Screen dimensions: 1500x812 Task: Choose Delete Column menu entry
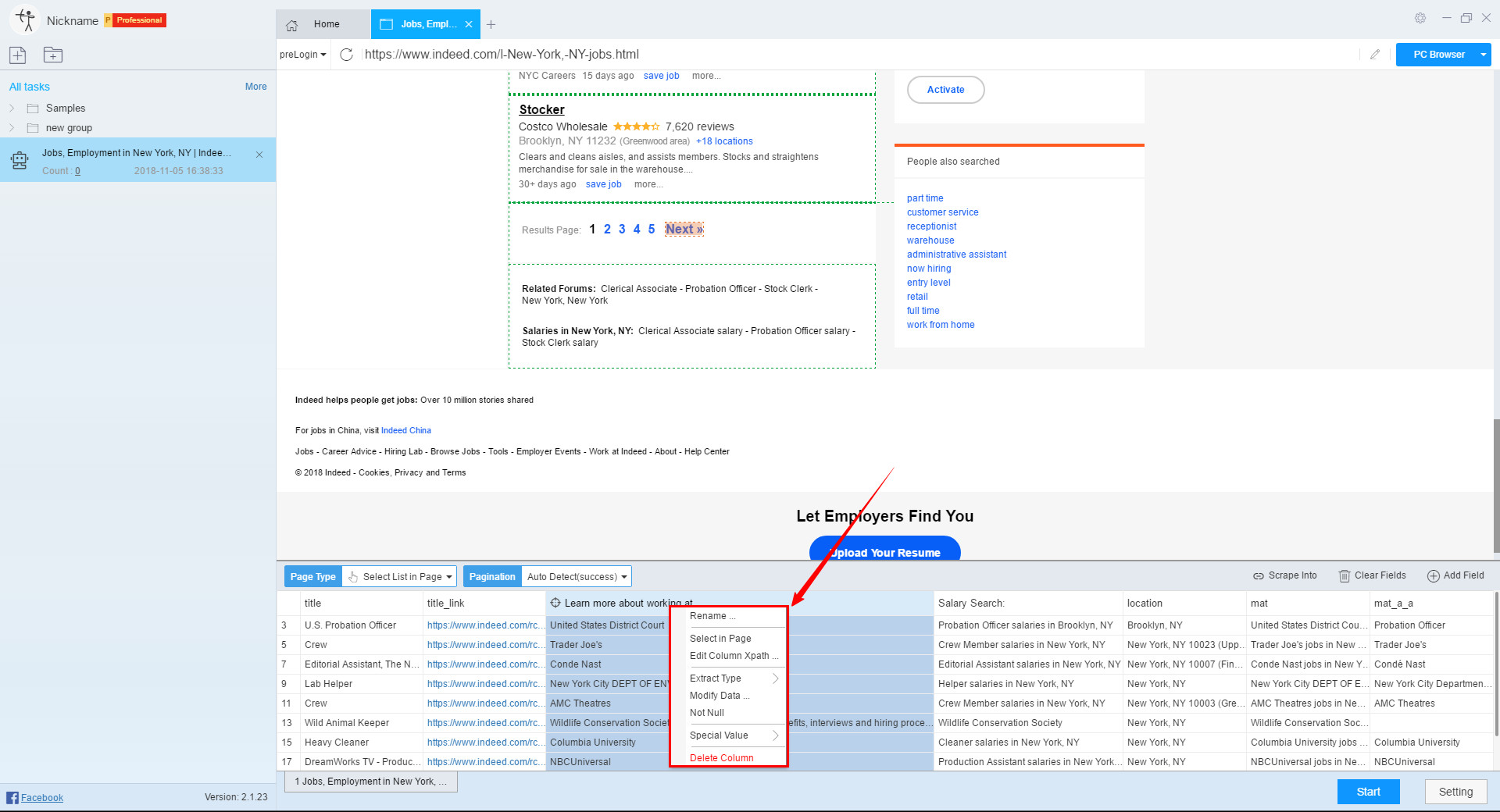click(722, 758)
